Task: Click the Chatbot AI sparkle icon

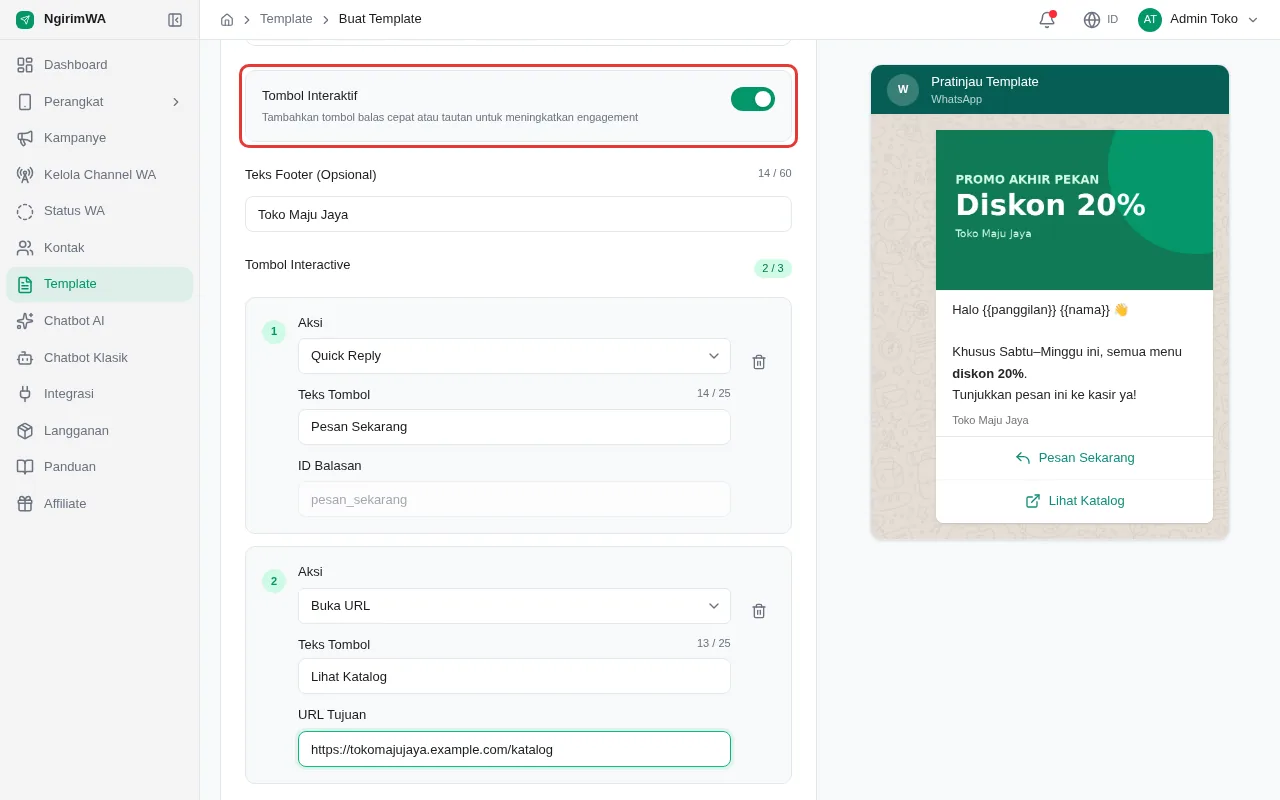Action: [x=25, y=321]
